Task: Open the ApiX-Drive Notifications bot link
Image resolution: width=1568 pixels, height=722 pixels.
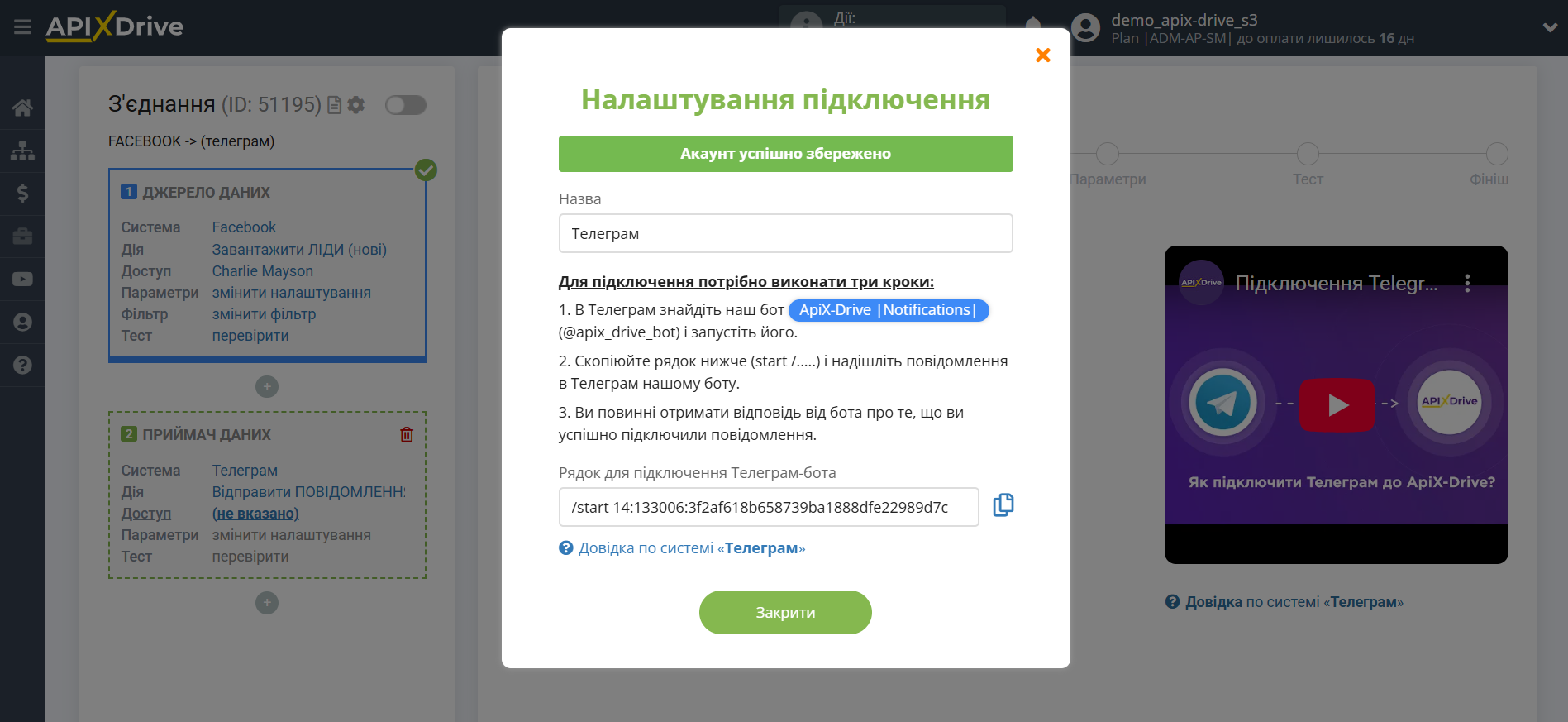Action: [889, 310]
